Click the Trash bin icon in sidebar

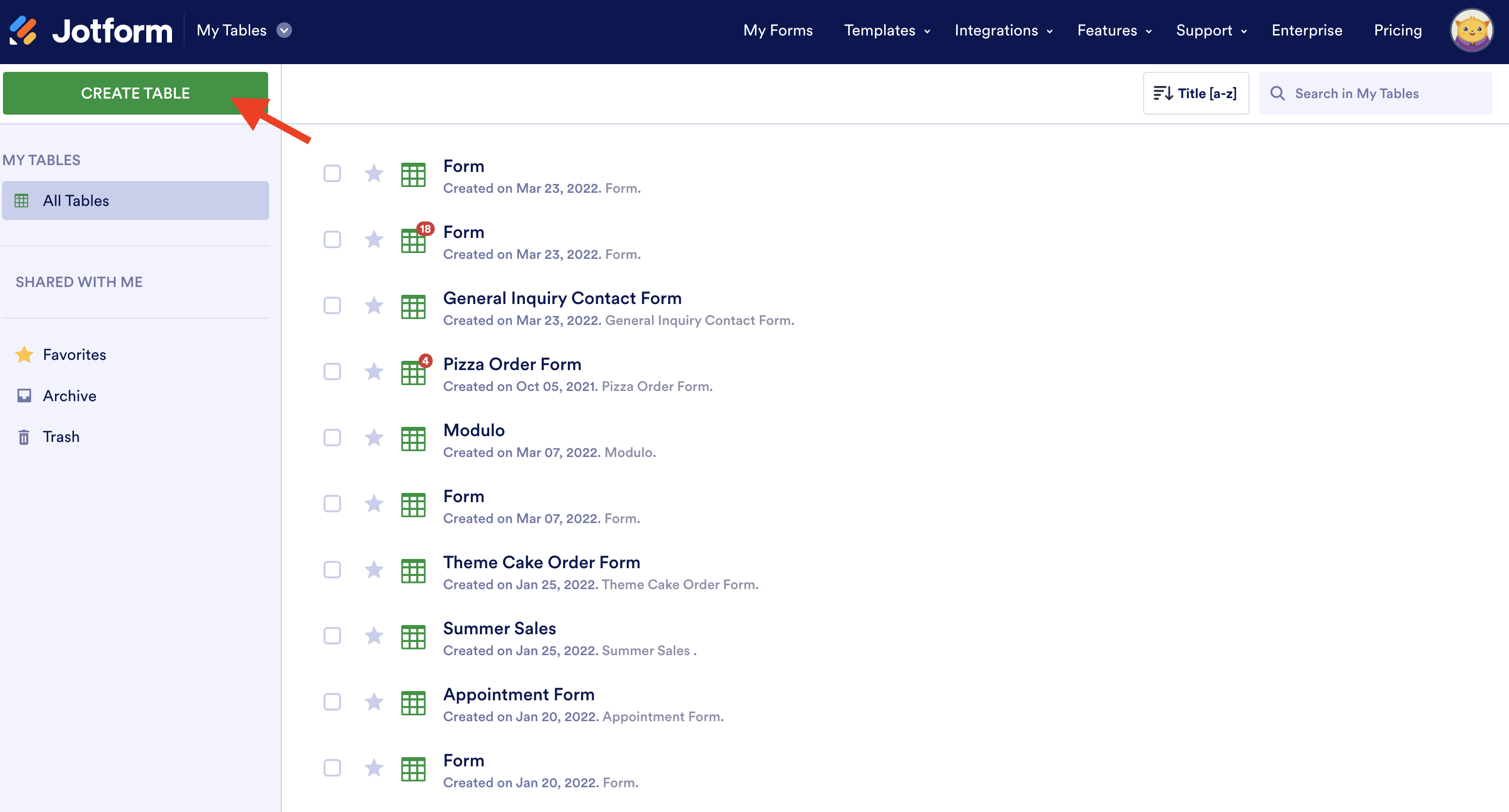[23, 437]
